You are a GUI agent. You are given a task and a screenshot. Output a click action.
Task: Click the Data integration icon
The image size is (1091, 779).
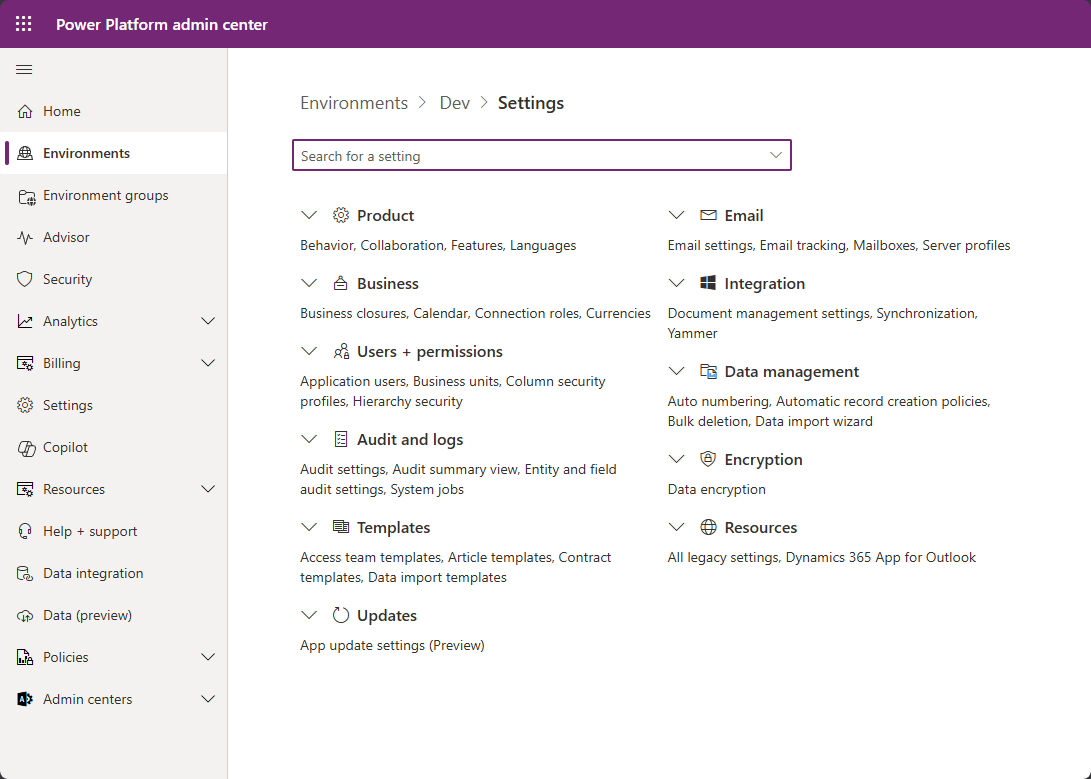25,574
